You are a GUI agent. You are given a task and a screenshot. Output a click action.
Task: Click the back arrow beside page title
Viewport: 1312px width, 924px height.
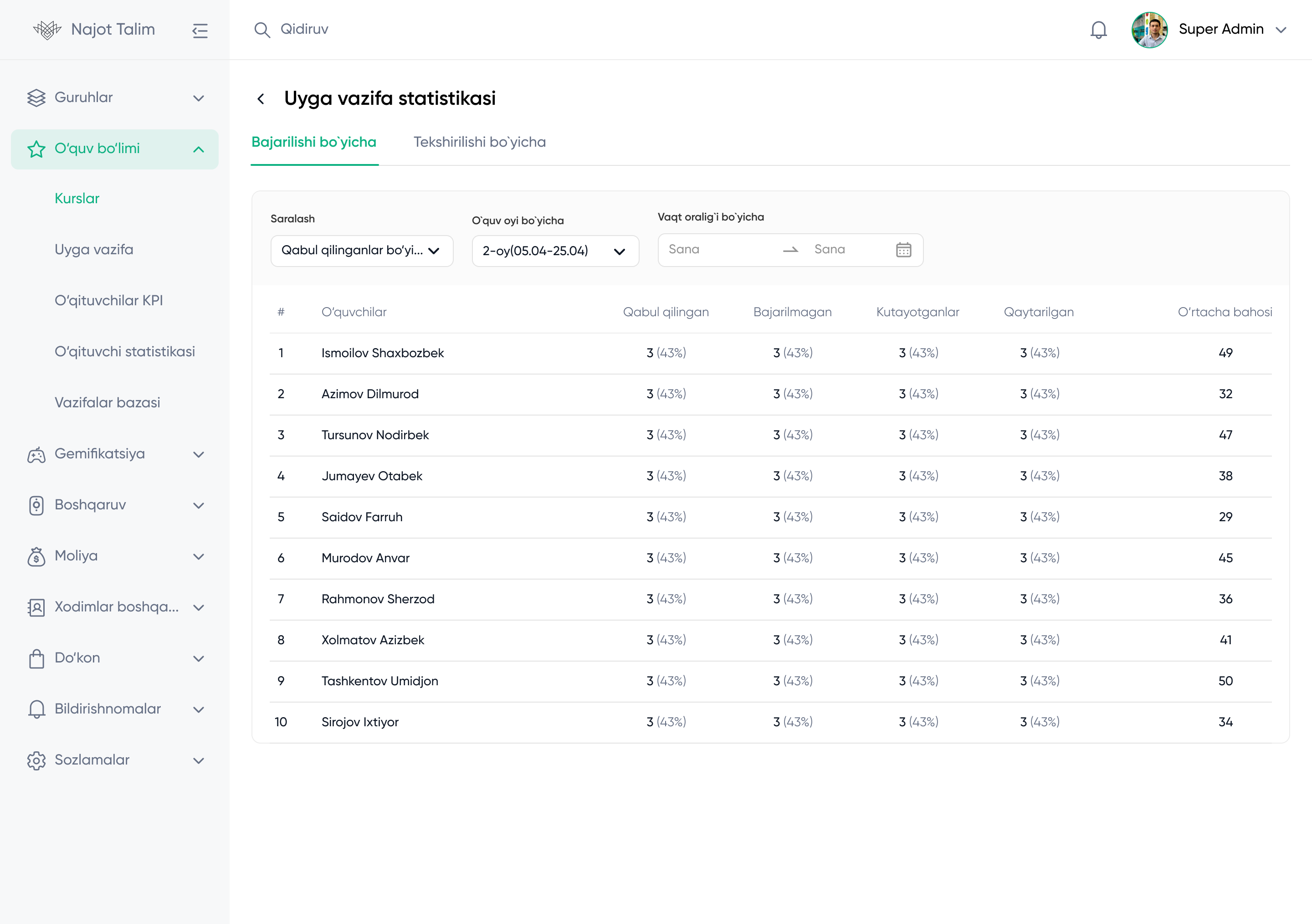click(261, 99)
